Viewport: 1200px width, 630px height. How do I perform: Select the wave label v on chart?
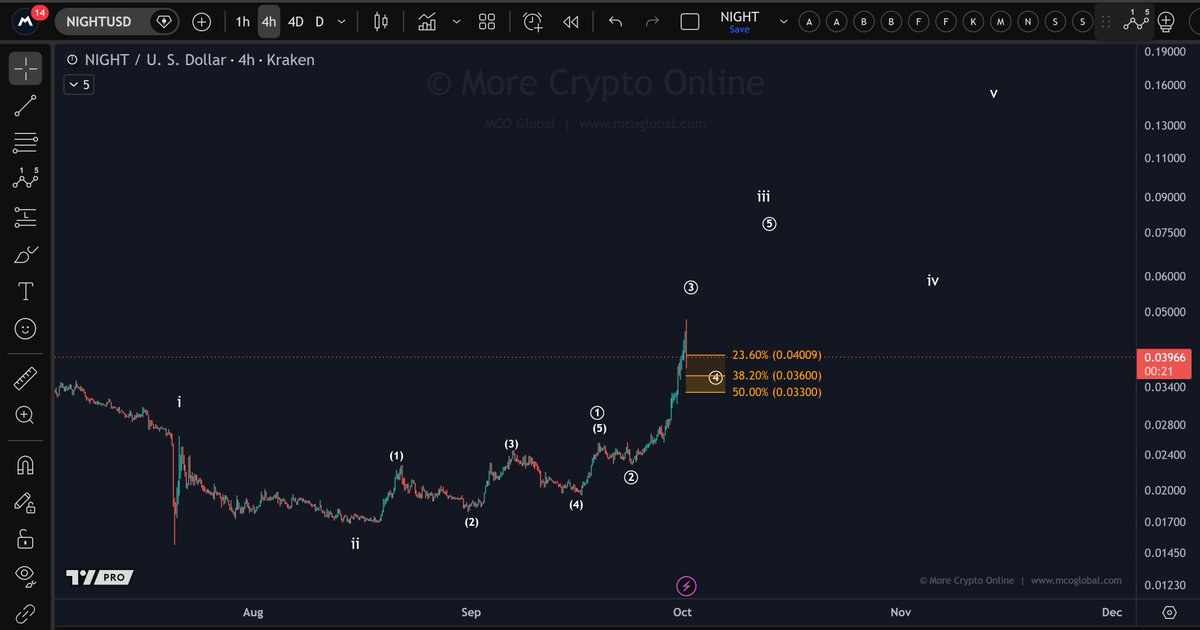click(x=993, y=93)
